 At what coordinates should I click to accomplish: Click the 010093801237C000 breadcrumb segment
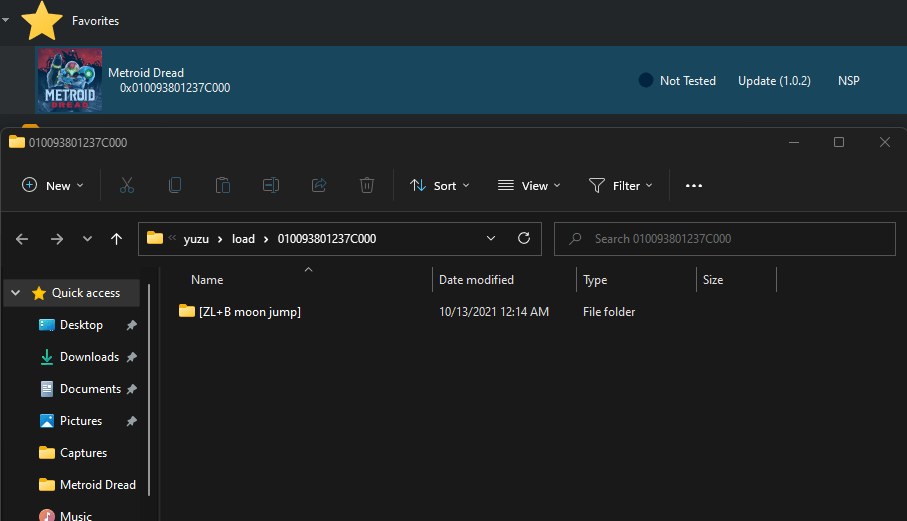(x=327, y=239)
